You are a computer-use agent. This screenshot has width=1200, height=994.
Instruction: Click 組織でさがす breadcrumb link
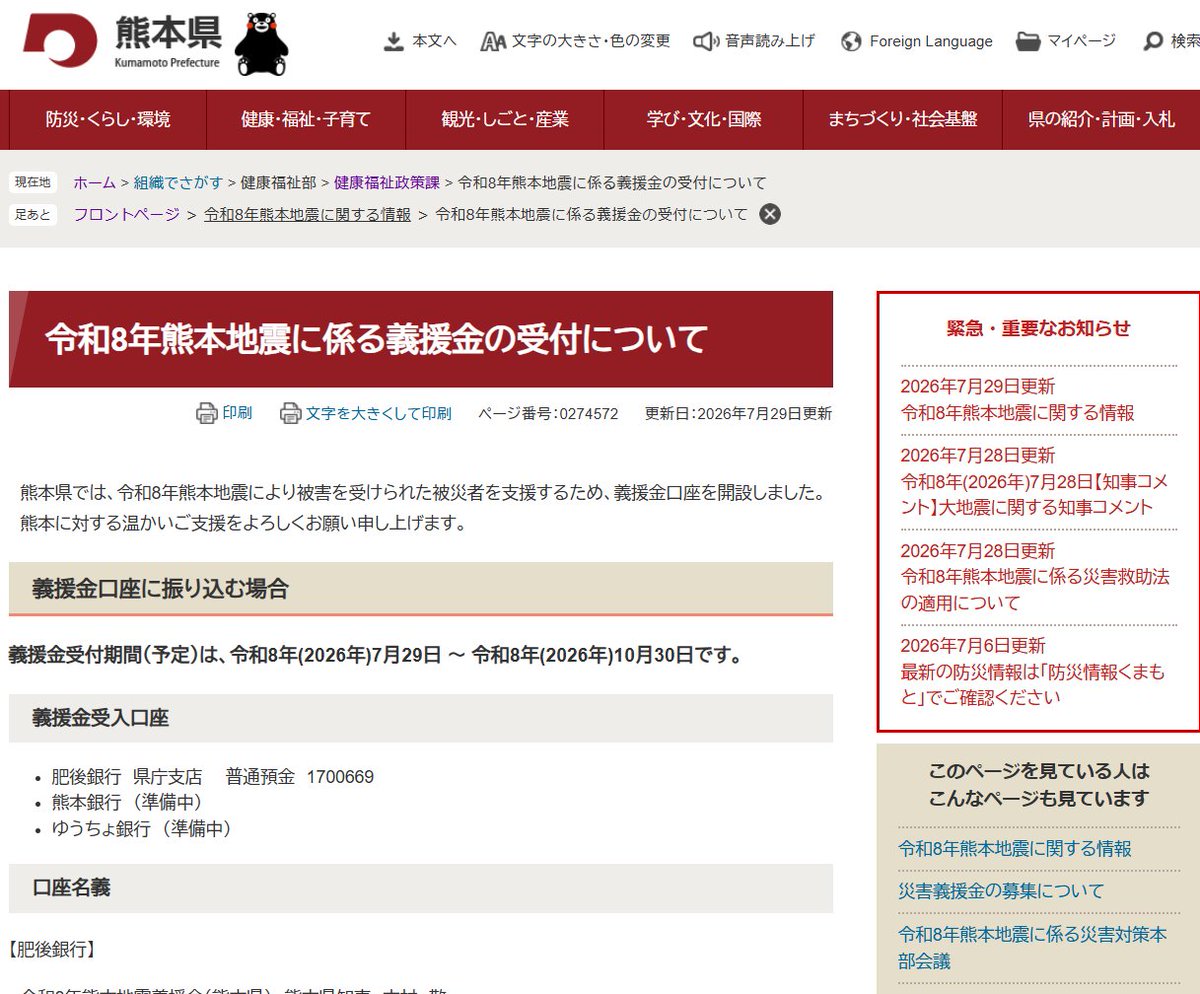click(179, 182)
